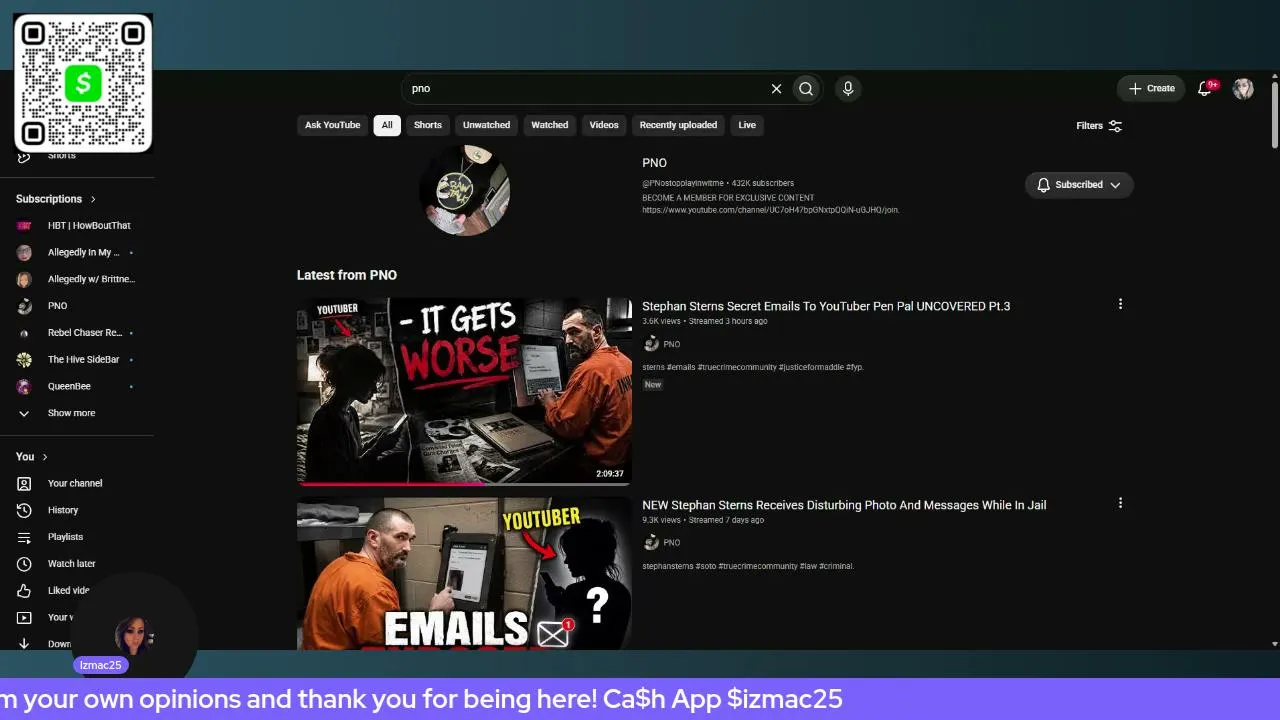The height and width of the screenshot is (720, 1280).
Task: Click the 'Latest from PNO' heading
Action: click(347, 275)
